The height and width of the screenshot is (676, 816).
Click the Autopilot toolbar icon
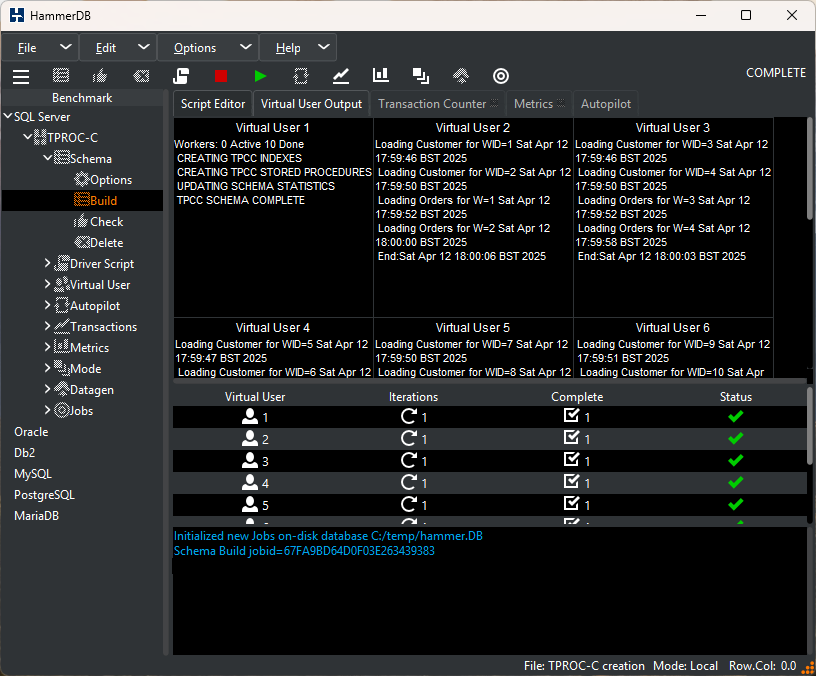(301, 76)
